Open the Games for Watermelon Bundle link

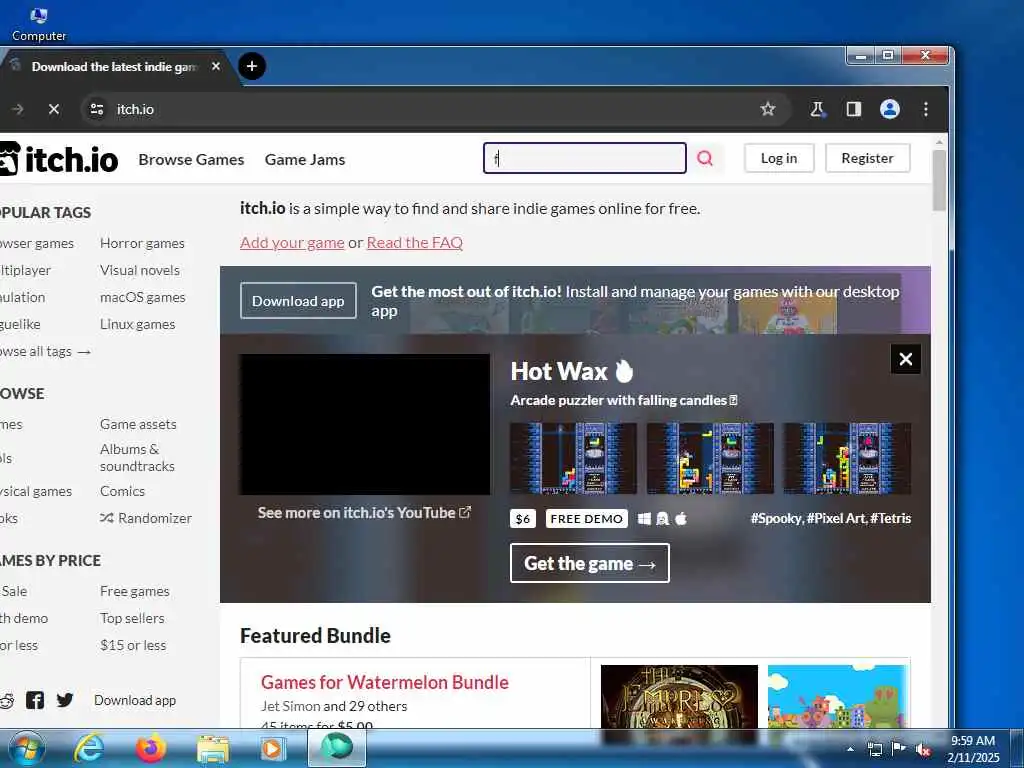click(x=385, y=682)
